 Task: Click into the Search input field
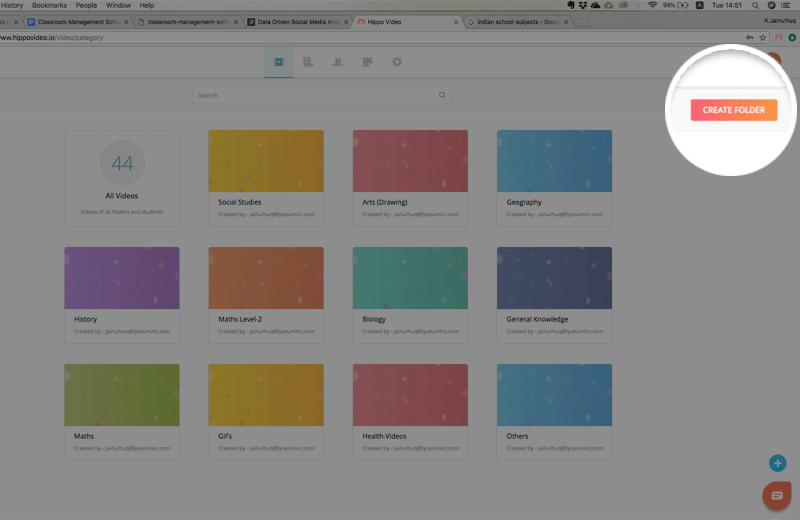[315, 95]
